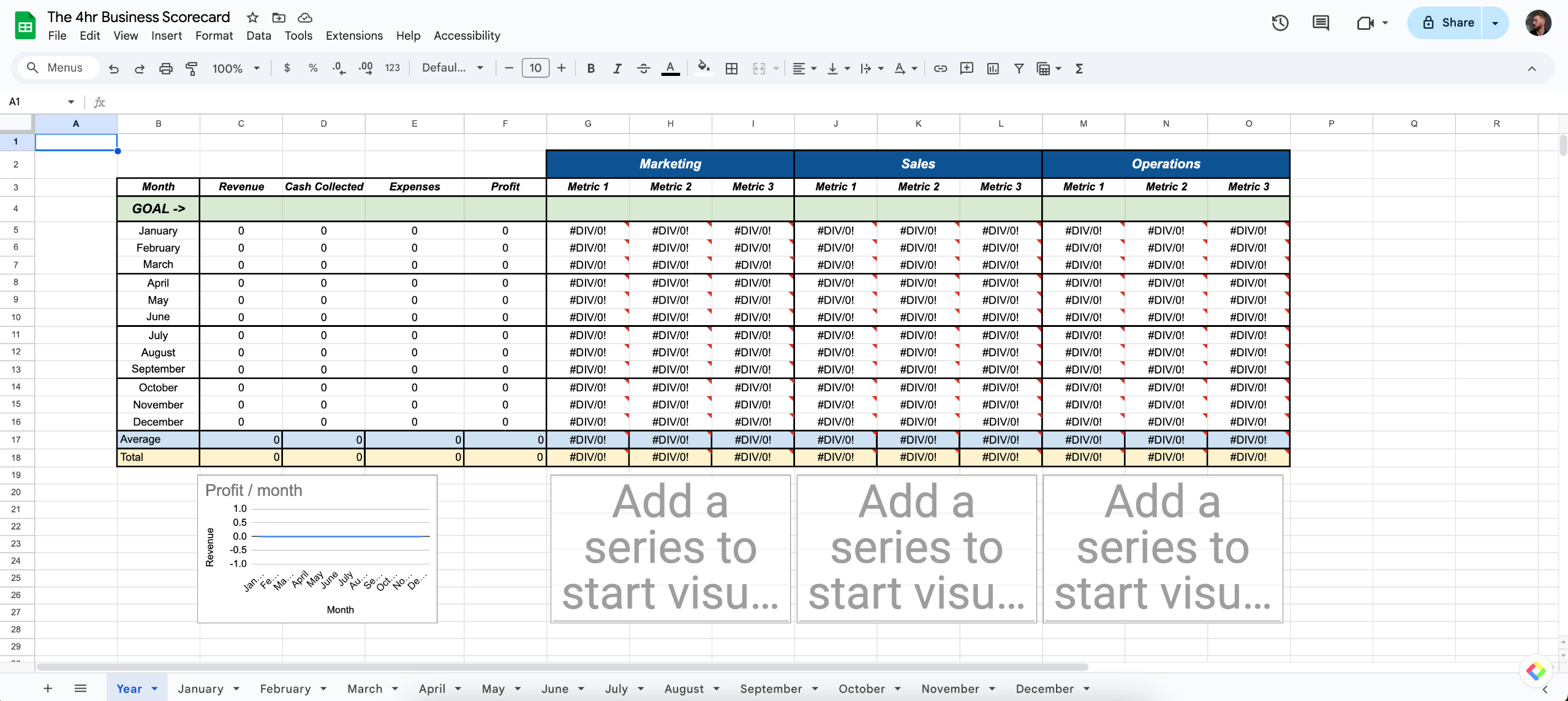
Task: Open version history clock icon
Action: coord(1280,23)
